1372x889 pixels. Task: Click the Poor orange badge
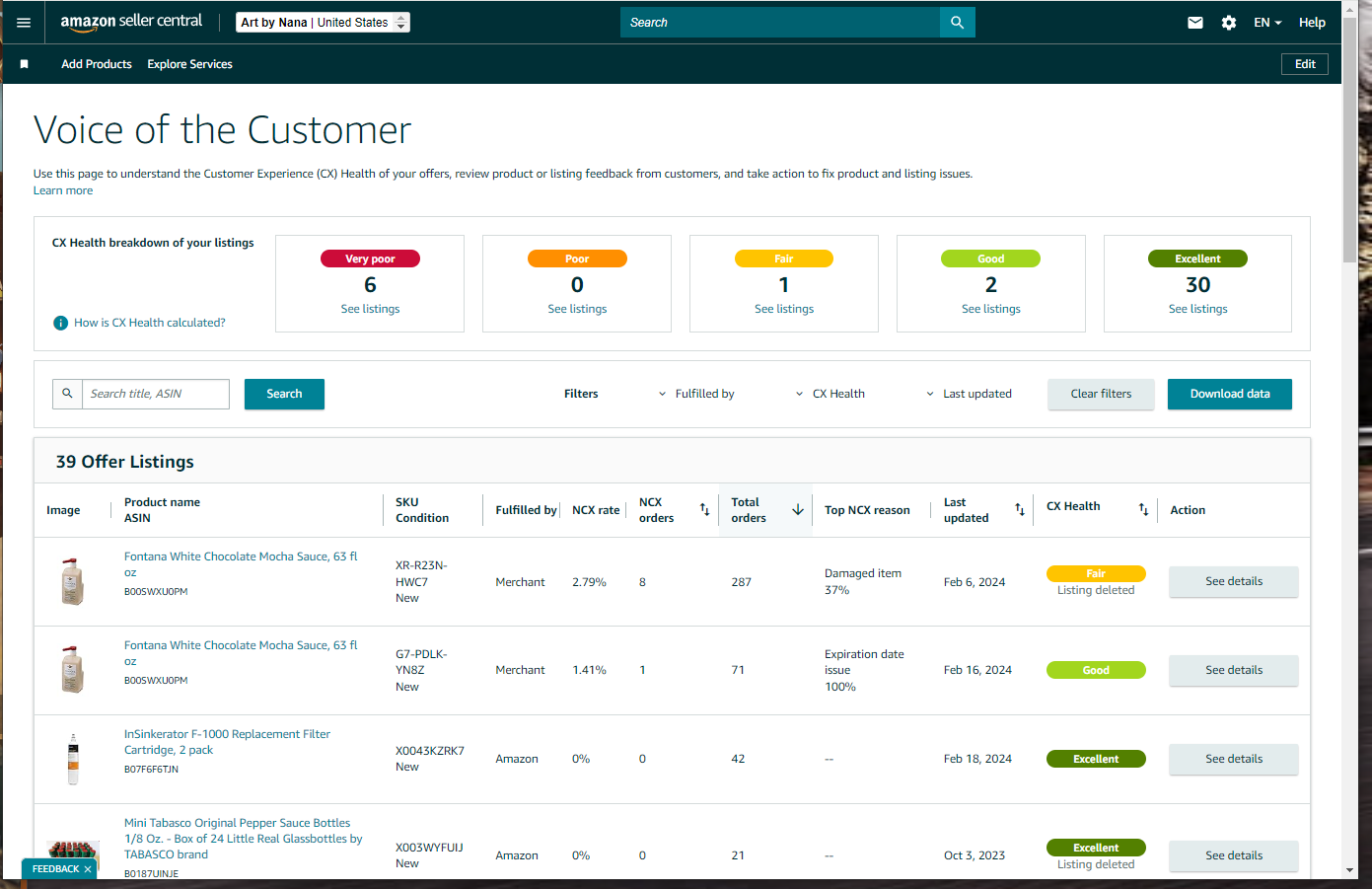[x=577, y=259]
